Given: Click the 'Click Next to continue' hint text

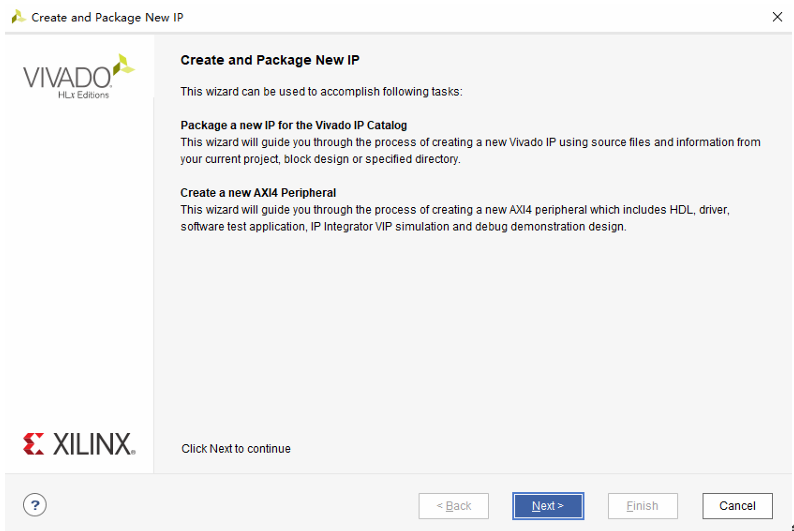Looking at the screenshot, I should [236, 449].
